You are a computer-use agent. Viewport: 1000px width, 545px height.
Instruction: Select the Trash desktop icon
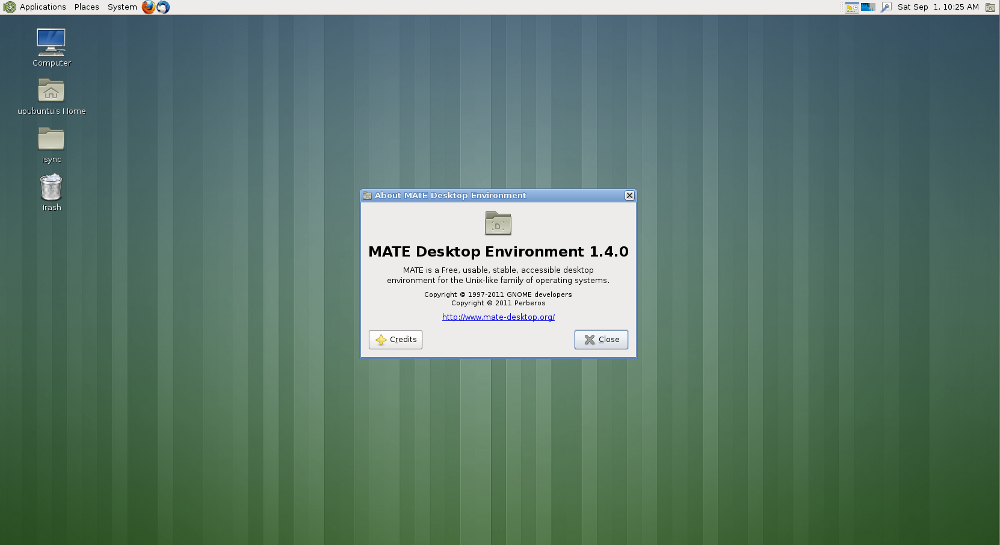click(x=51, y=193)
